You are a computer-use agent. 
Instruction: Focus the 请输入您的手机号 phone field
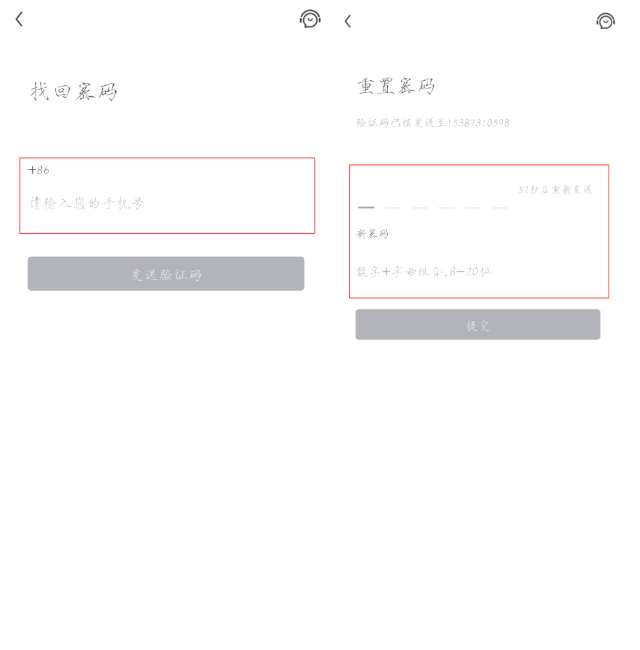tap(166, 203)
